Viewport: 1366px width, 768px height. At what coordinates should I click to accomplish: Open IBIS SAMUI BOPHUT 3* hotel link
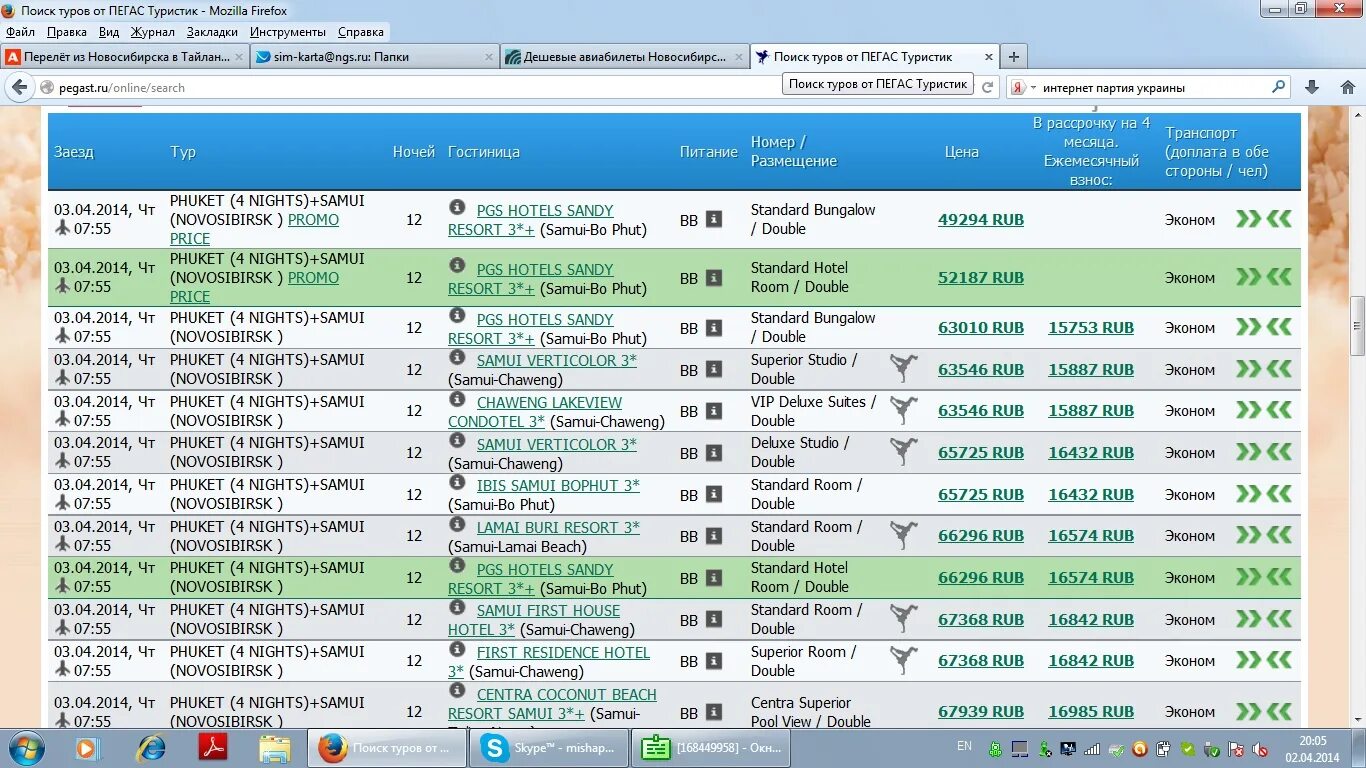click(558, 485)
